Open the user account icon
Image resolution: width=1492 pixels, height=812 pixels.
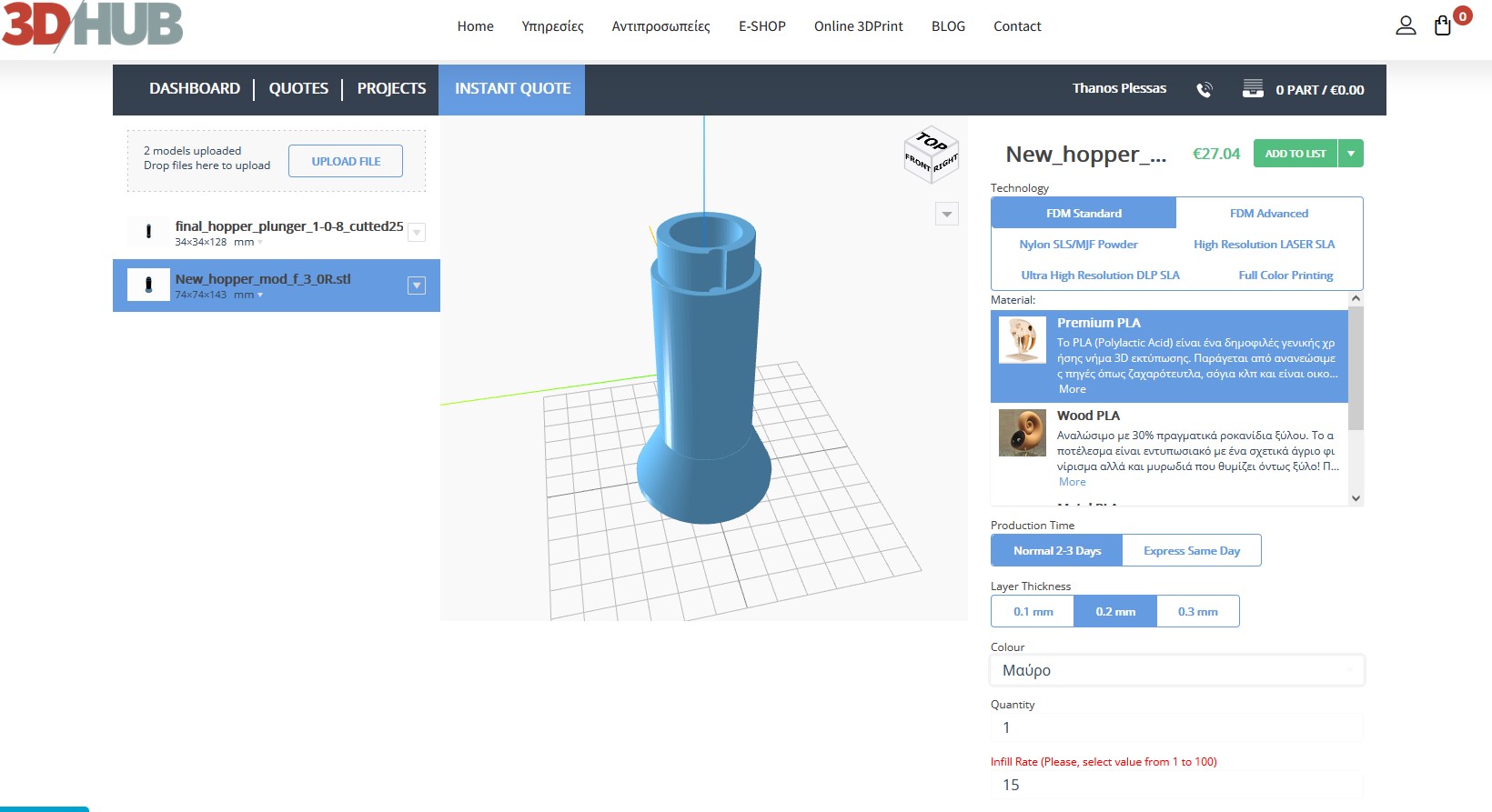coord(1406,25)
